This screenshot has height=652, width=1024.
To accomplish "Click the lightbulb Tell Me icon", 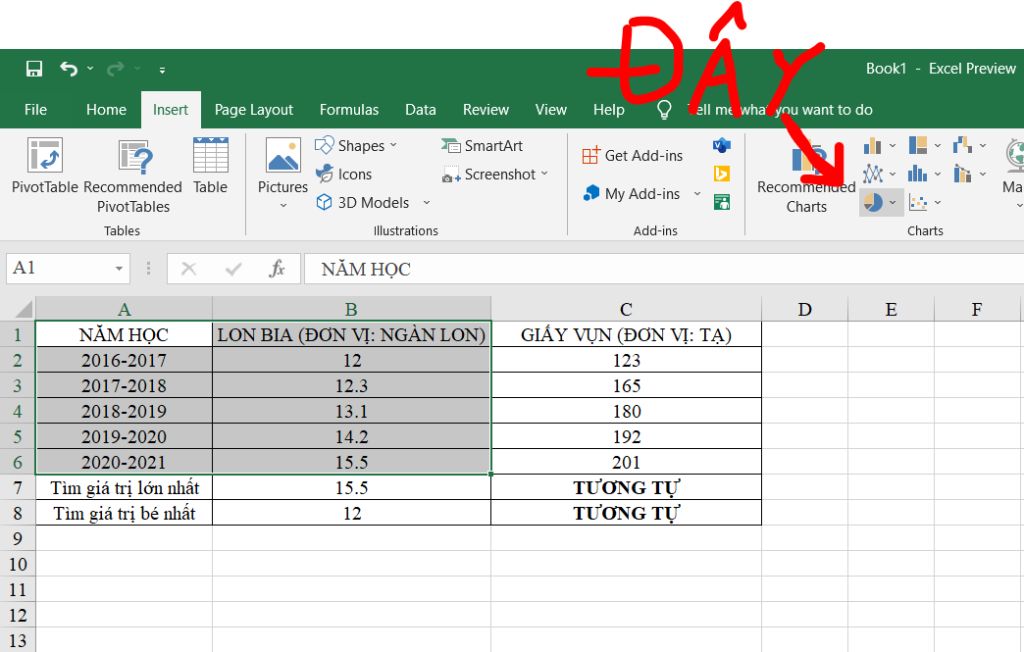I will tap(664, 109).
